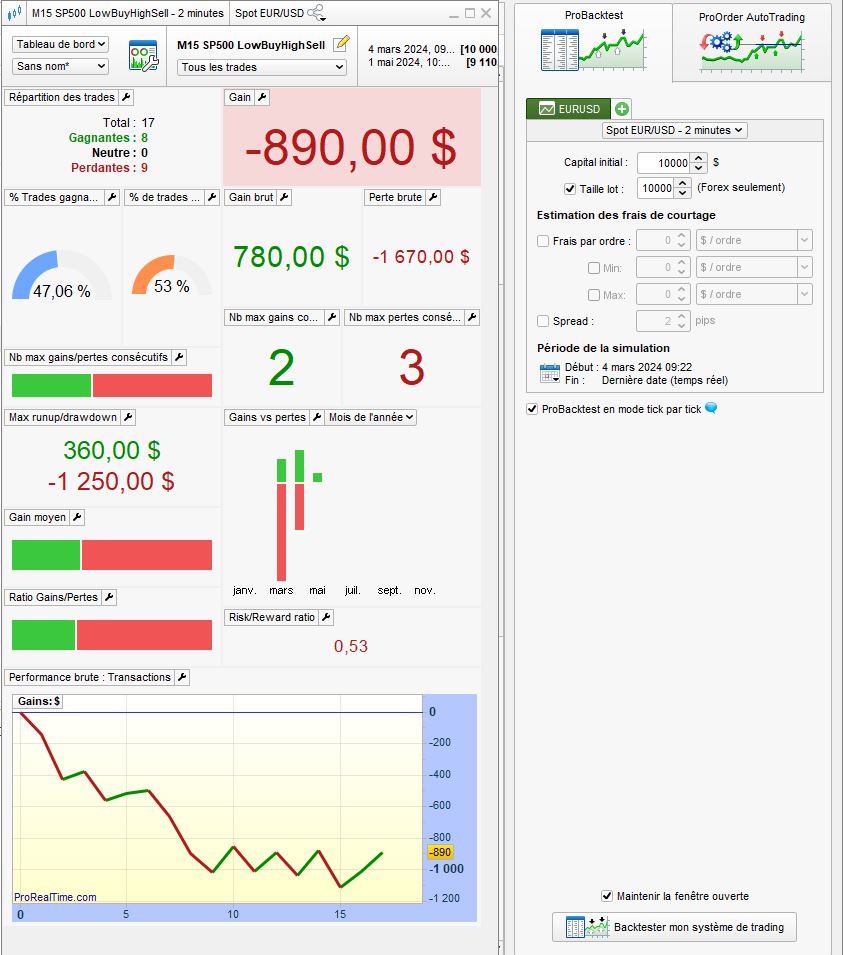
Task: Open wrench settings for Gain widget
Action: tap(262, 97)
